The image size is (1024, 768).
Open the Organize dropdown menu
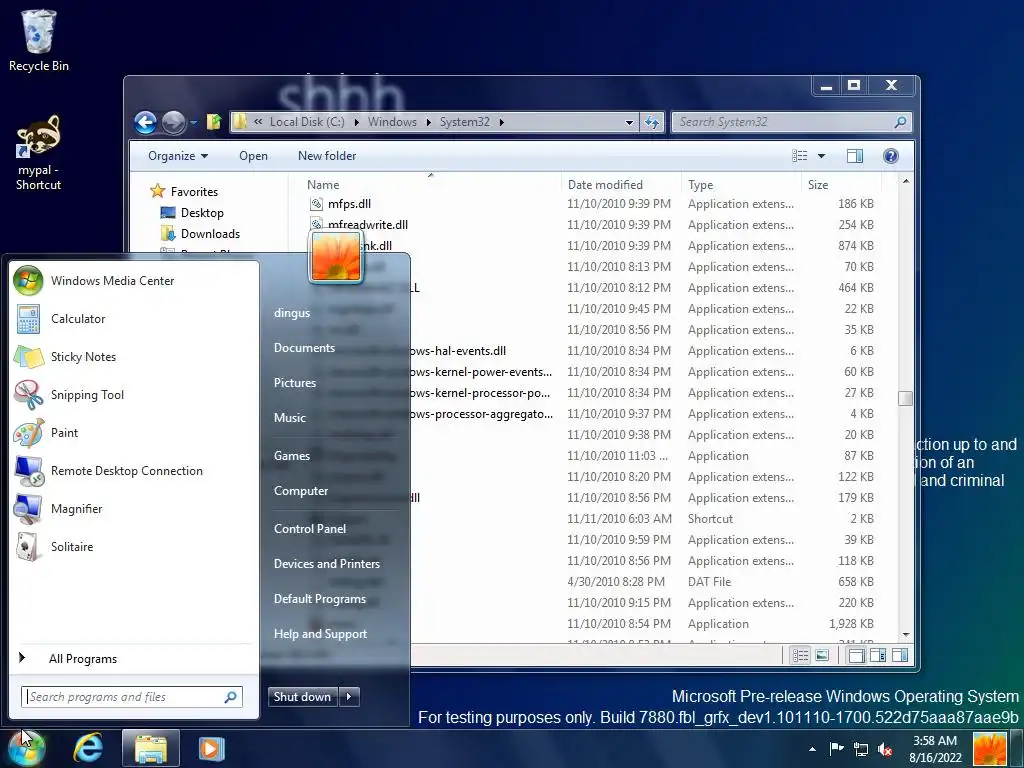[178, 155]
